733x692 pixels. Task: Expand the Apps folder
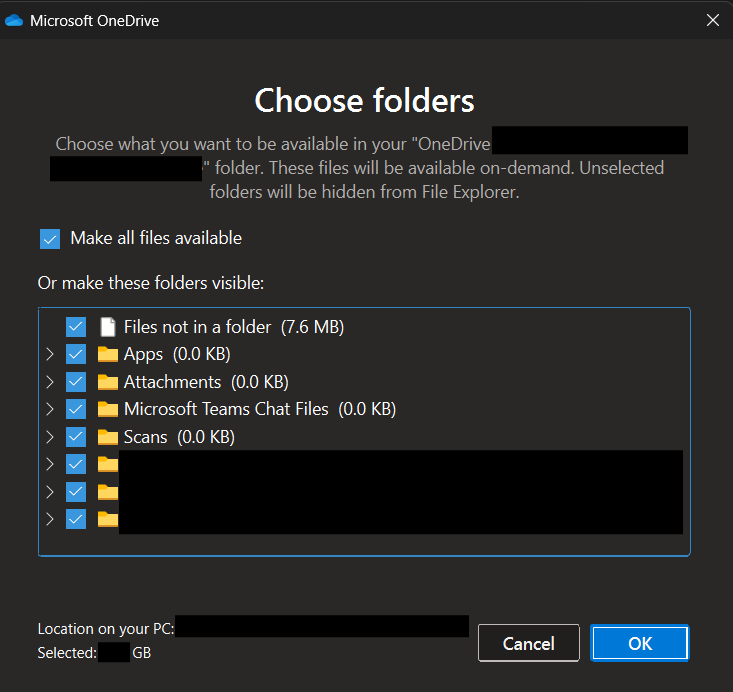click(x=50, y=354)
